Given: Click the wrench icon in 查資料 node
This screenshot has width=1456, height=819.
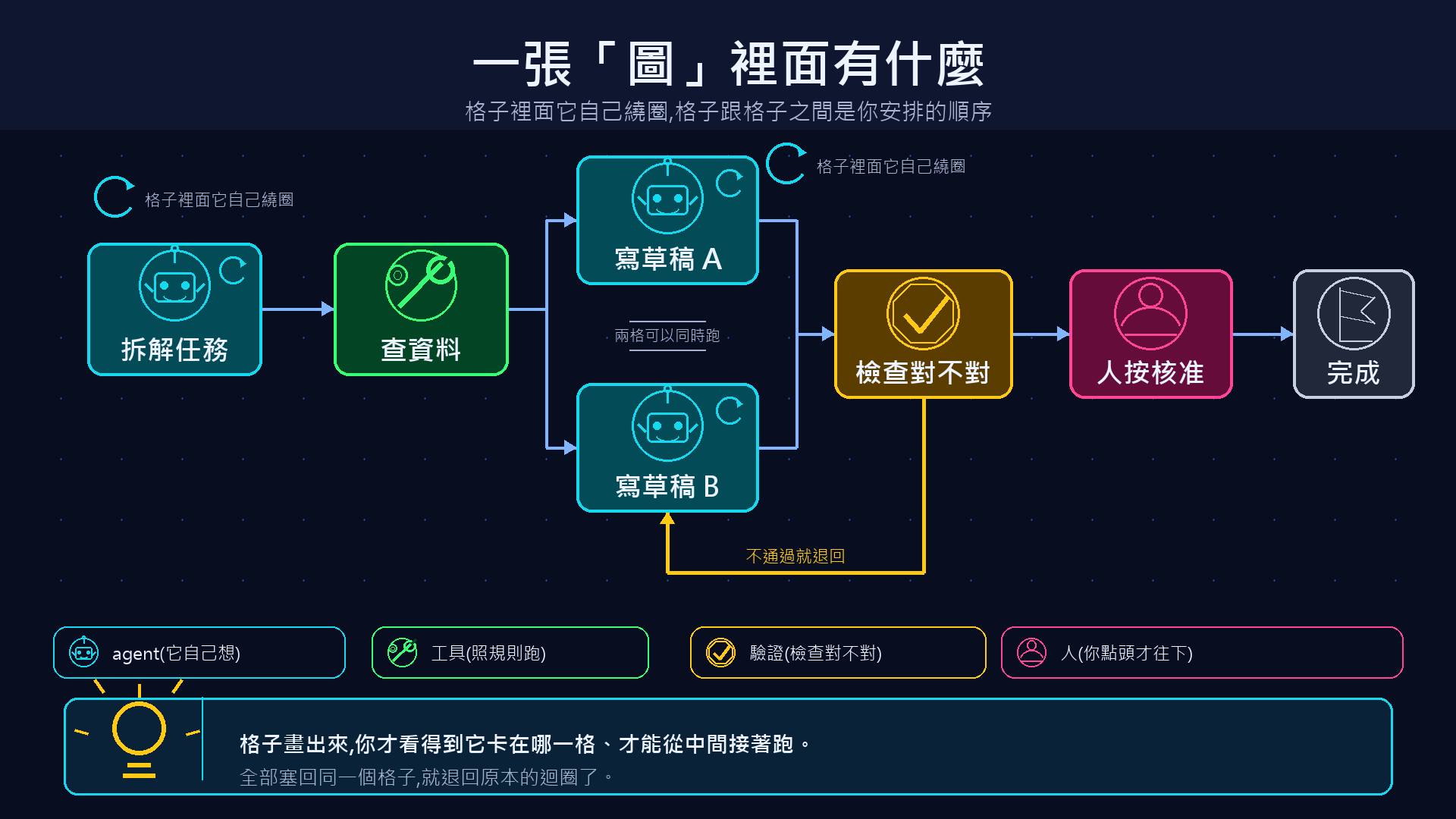Looking at the screenshot, I should 421,285.
